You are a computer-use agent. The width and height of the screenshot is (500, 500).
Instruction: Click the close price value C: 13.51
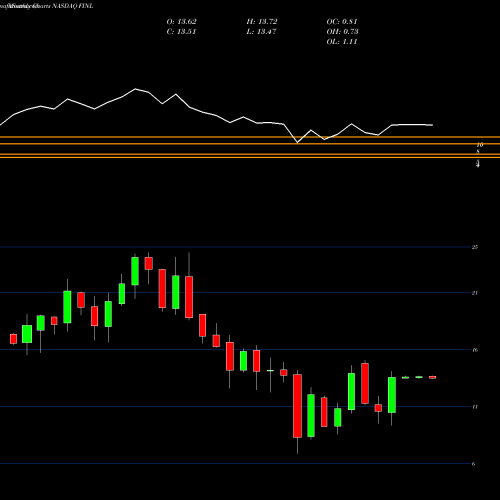point(181,32)
